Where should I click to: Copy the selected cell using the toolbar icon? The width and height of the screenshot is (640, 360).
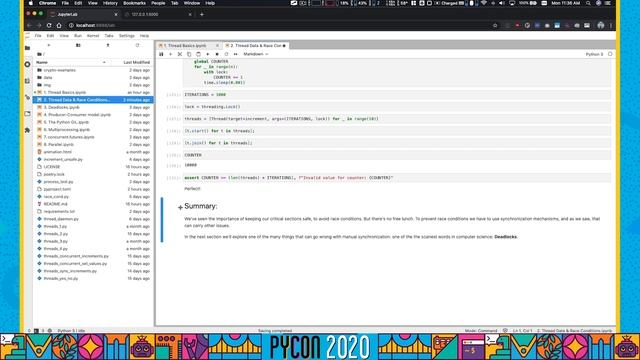point(189,54)
